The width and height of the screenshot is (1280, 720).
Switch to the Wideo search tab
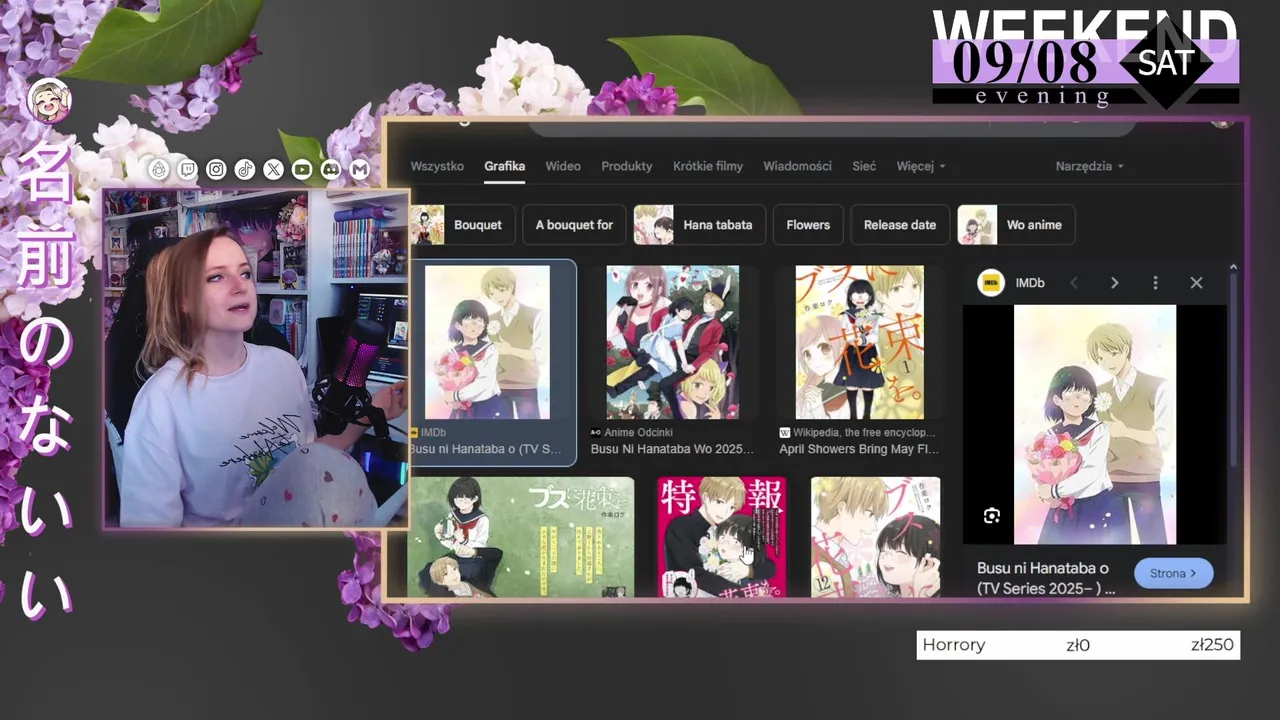point(563,166)
